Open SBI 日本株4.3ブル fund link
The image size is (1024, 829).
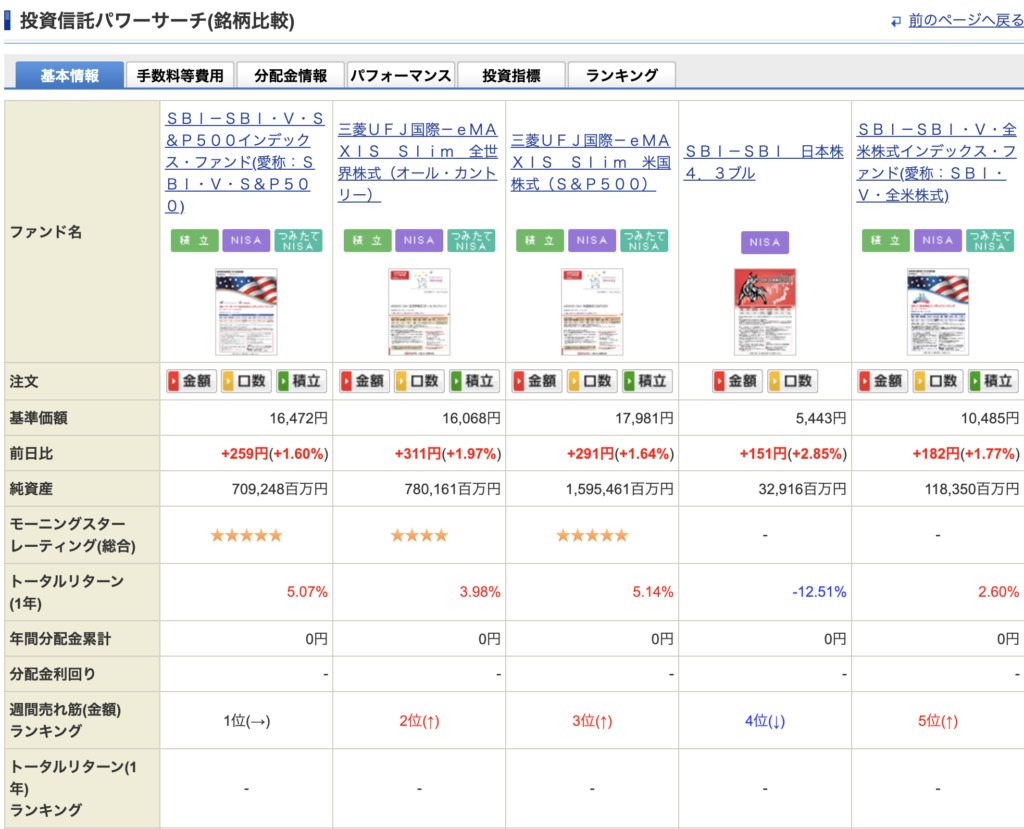click(x=764, y=162)
